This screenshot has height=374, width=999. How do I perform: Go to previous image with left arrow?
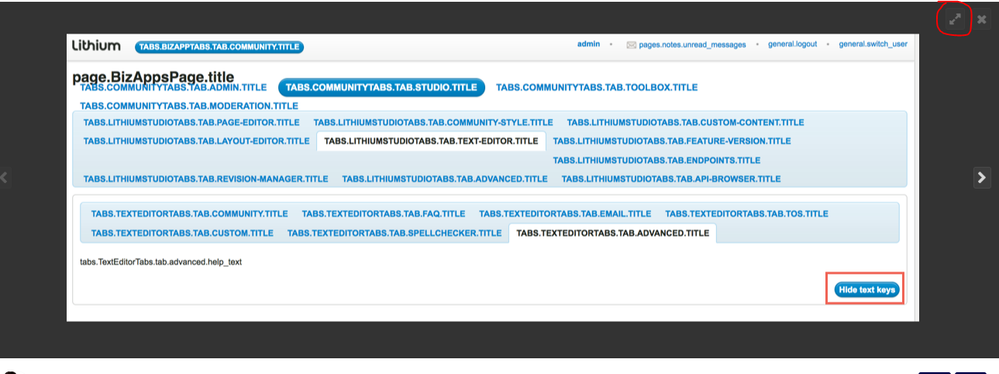(4, 177)
